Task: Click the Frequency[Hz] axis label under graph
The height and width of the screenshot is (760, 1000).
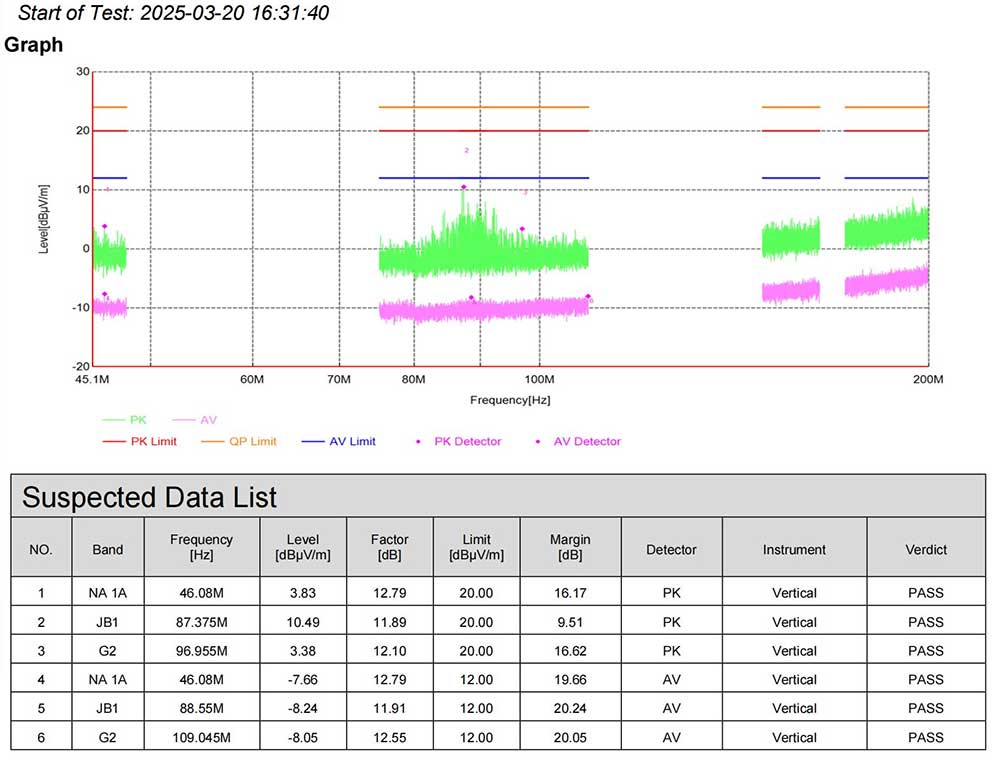Action: point(510,400)
